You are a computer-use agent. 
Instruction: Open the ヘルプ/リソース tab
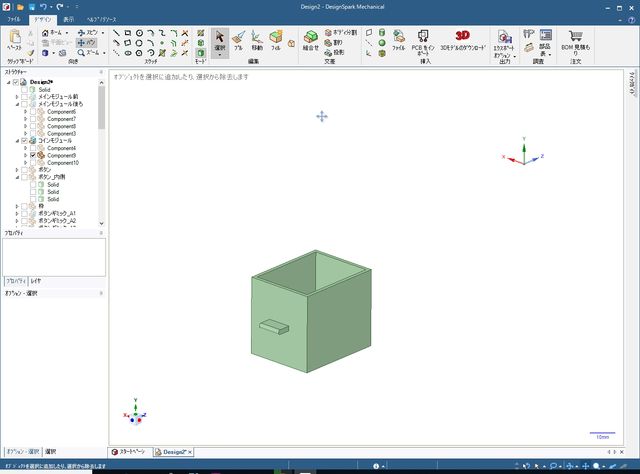101,19
